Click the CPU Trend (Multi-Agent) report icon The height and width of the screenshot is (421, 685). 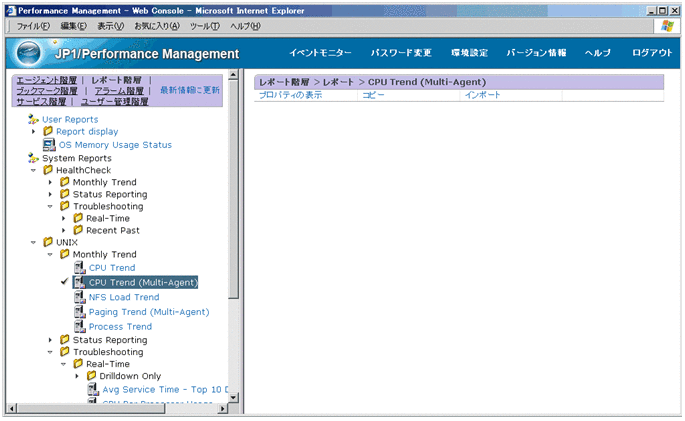click(x=80, y=282)
